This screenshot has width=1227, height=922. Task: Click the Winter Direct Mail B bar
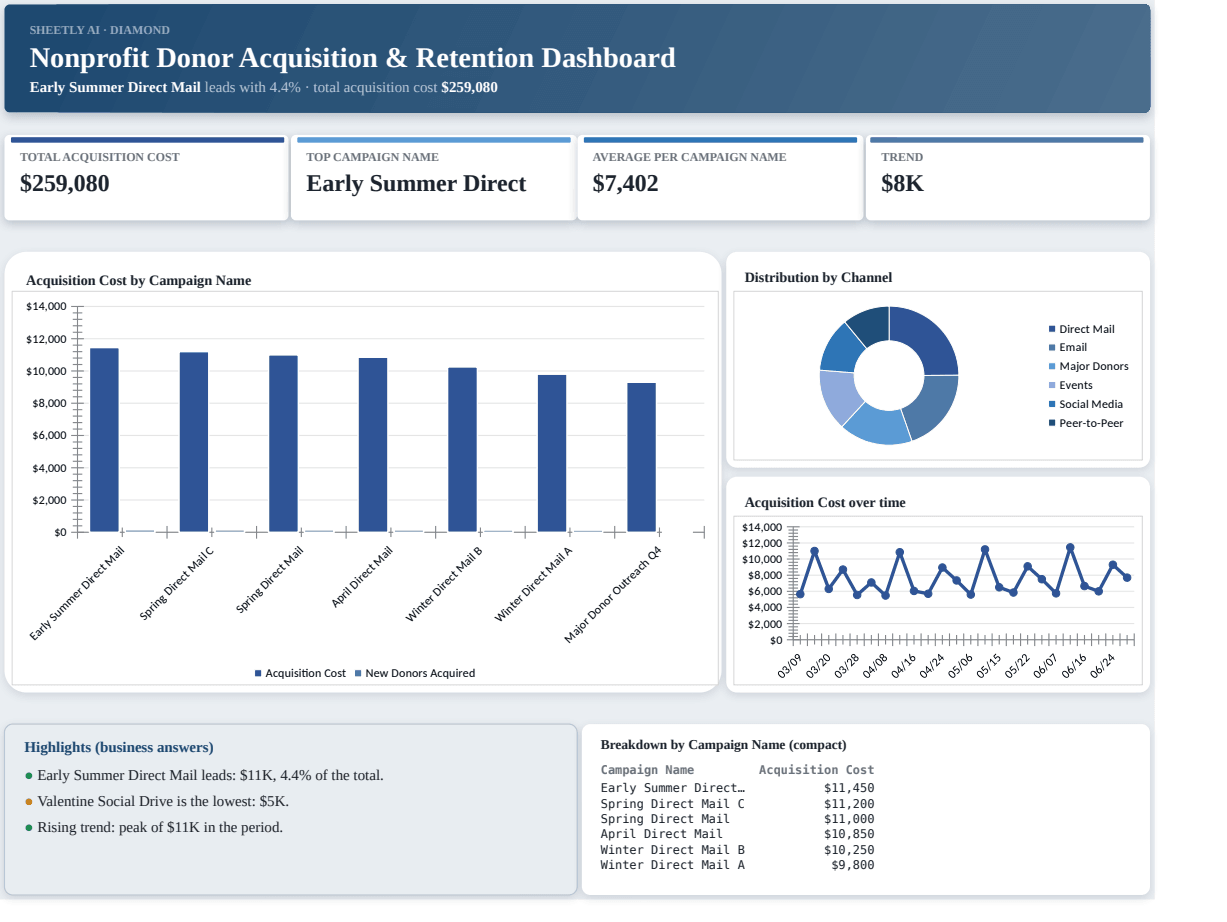(462, 450)
